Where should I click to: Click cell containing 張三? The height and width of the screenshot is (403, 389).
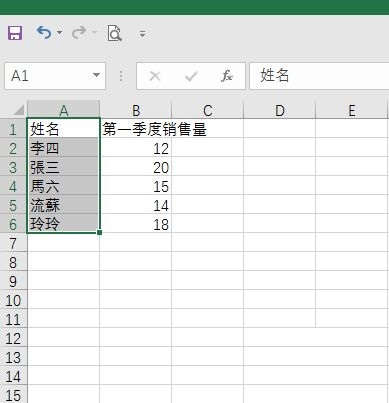(63, 167)
